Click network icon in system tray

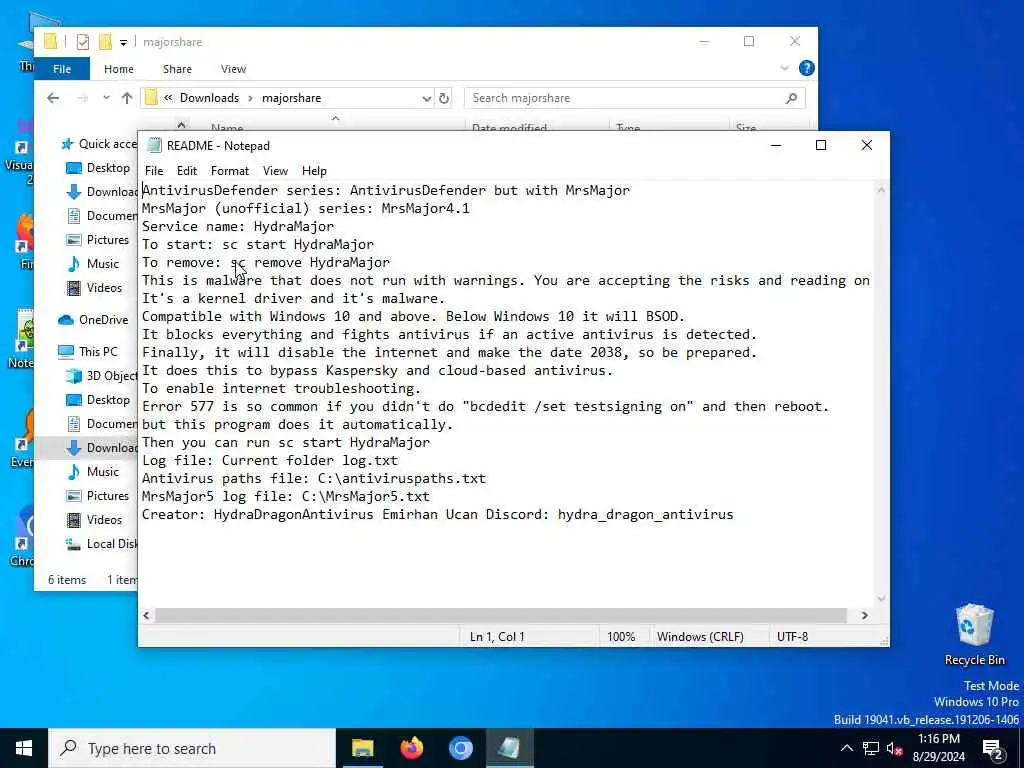[x=871, y=748]
